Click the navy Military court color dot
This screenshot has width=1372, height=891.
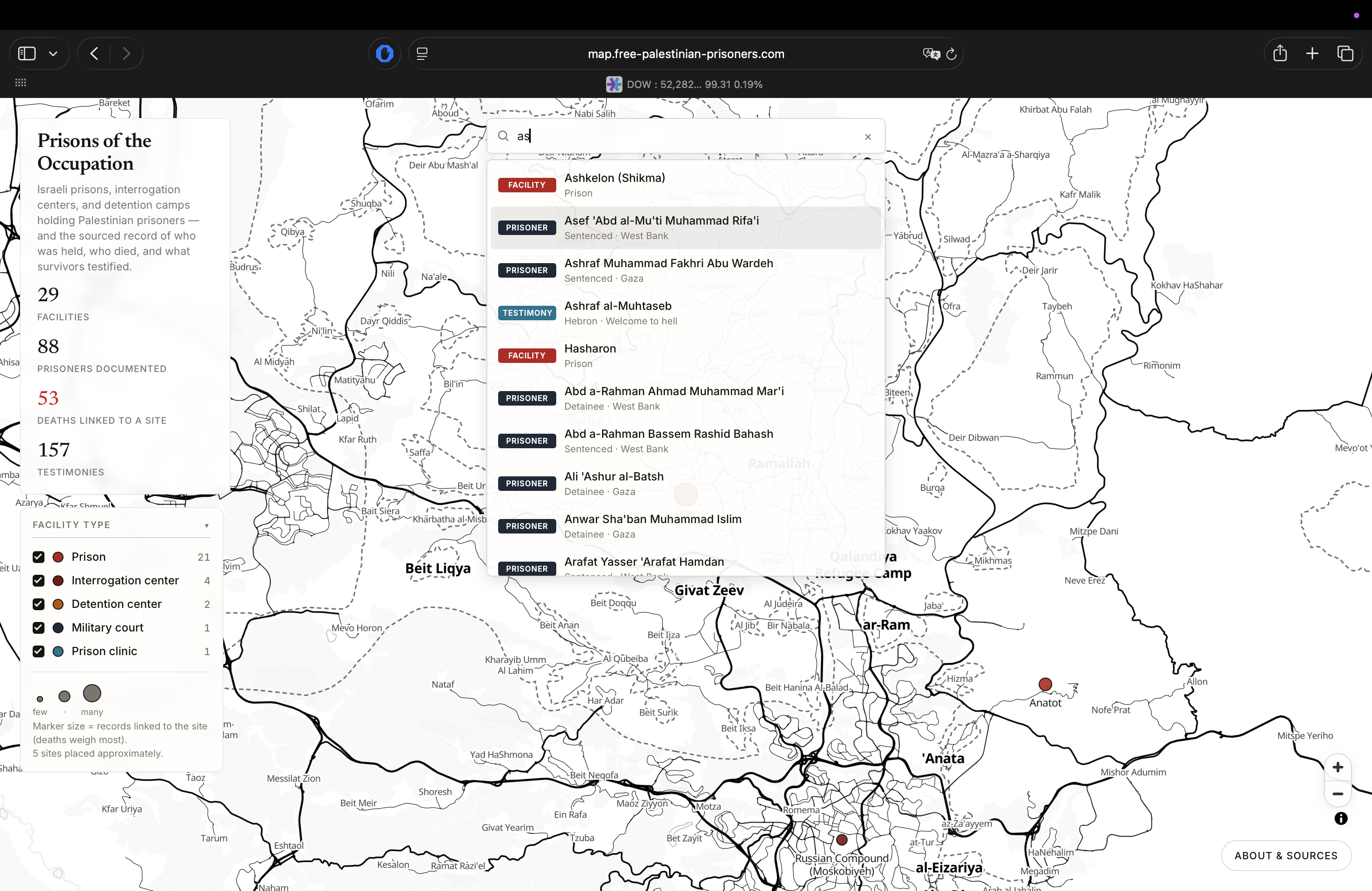(58, 627)
